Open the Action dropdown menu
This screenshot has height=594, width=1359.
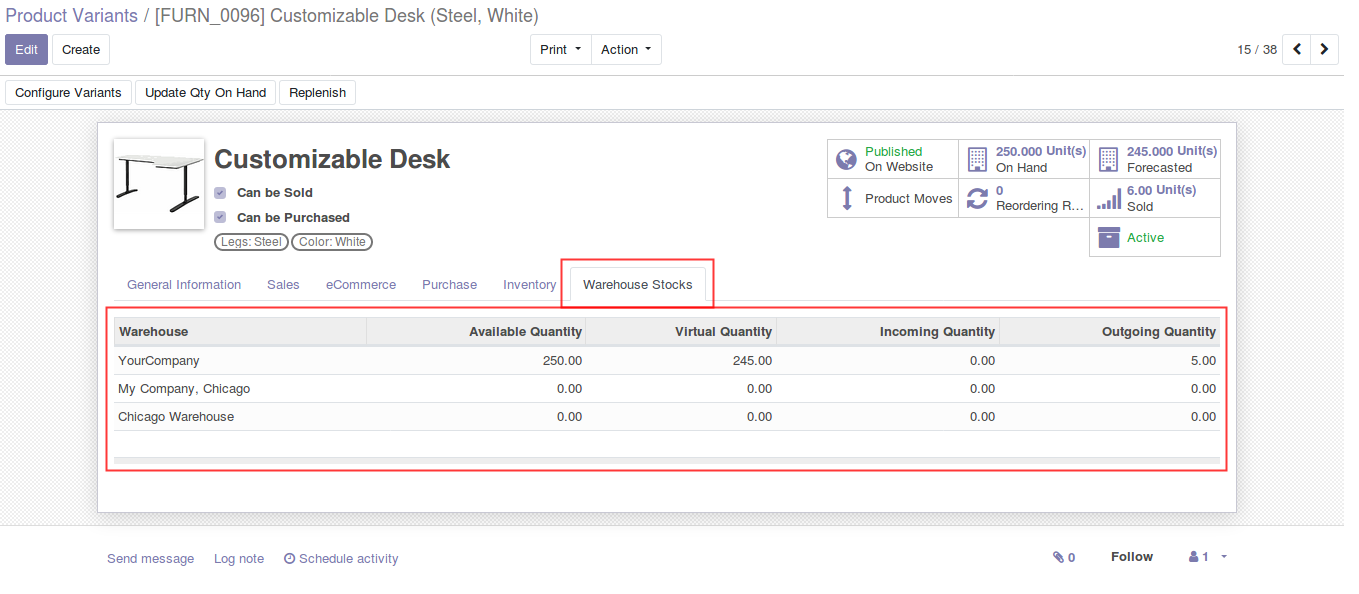(626, 50)
